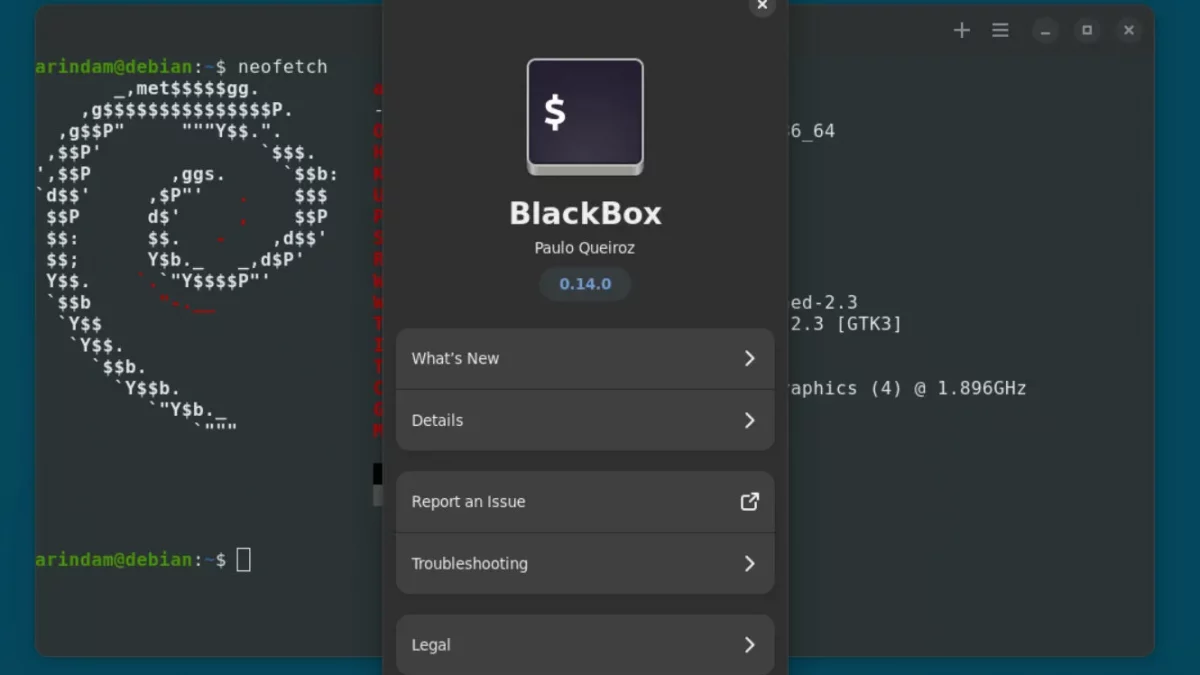This screenshot has width=1200, height=675.
Task: Select the "ed-2.3" text in the terminal
Action: [824, 302]
